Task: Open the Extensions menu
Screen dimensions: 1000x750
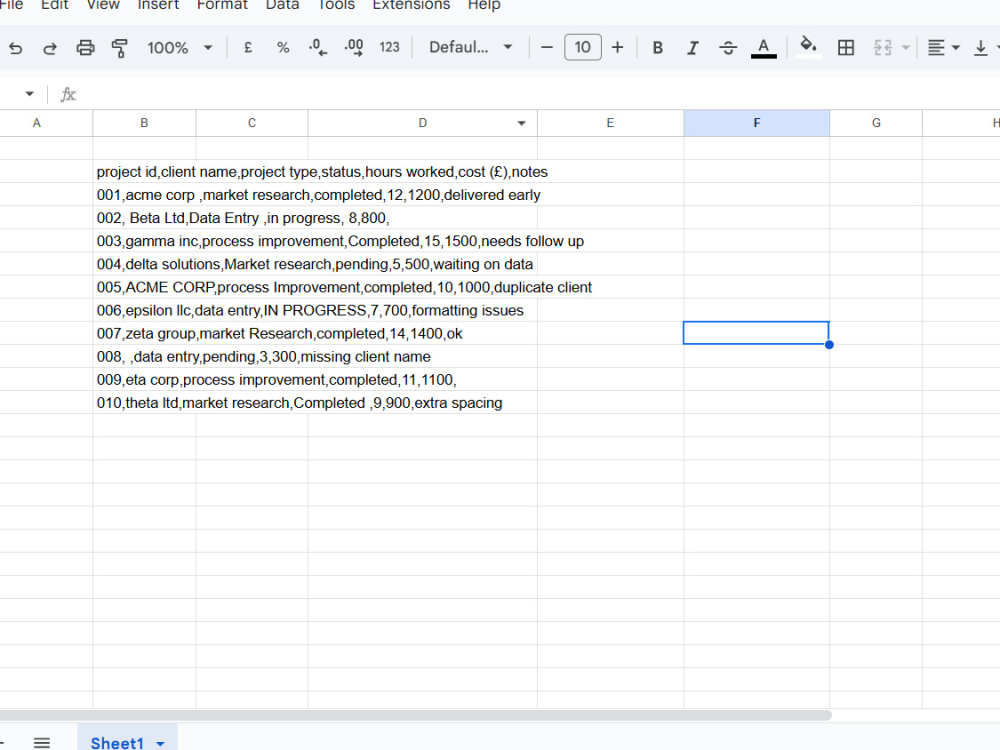Action: tap(411, 5)
